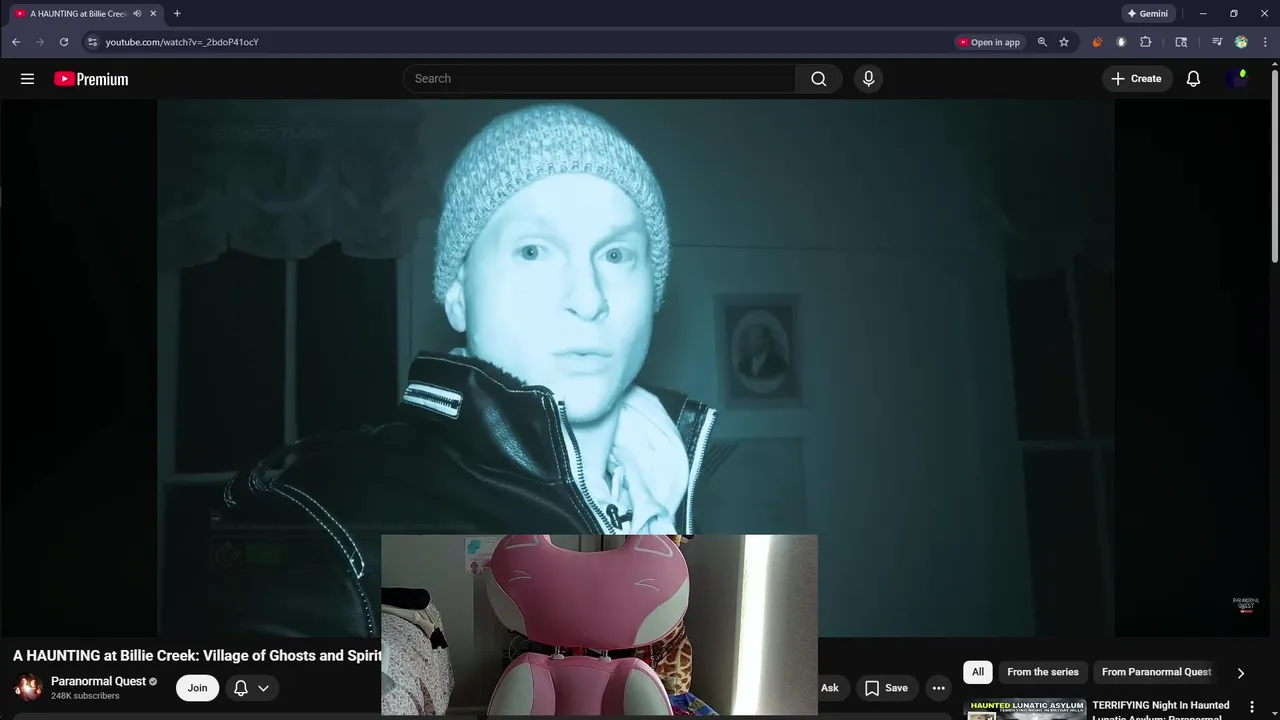Click the 248K subscribers text

pos(85,696)
